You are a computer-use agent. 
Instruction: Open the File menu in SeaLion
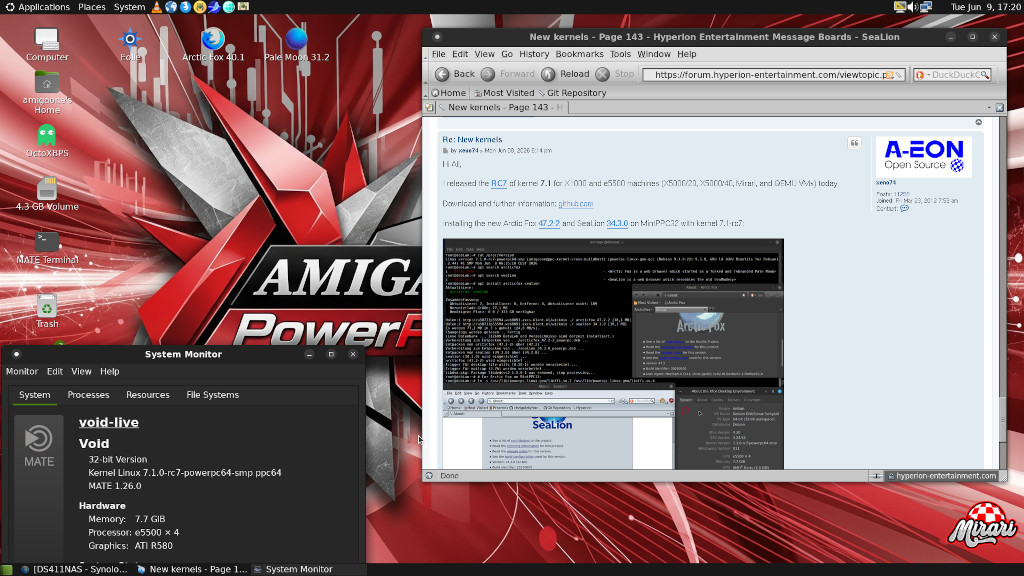pos(438,54)
